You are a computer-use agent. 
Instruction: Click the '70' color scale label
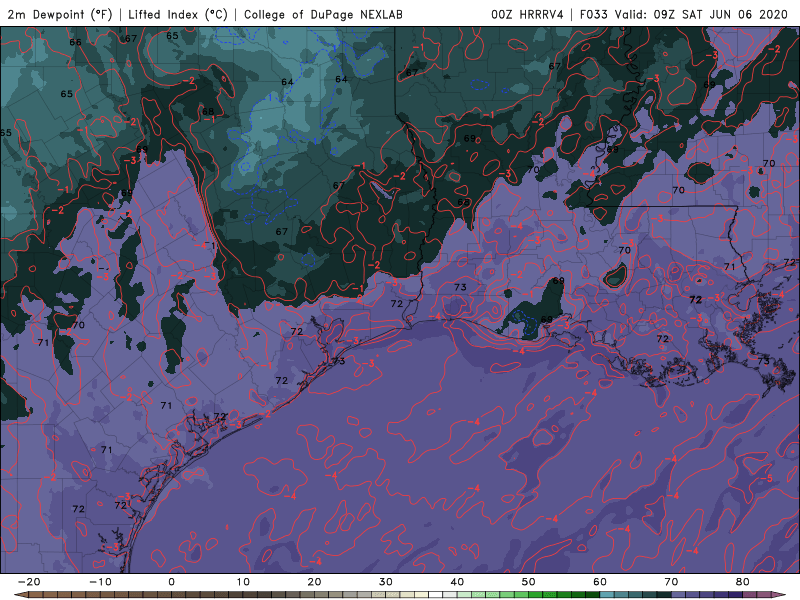671,582
